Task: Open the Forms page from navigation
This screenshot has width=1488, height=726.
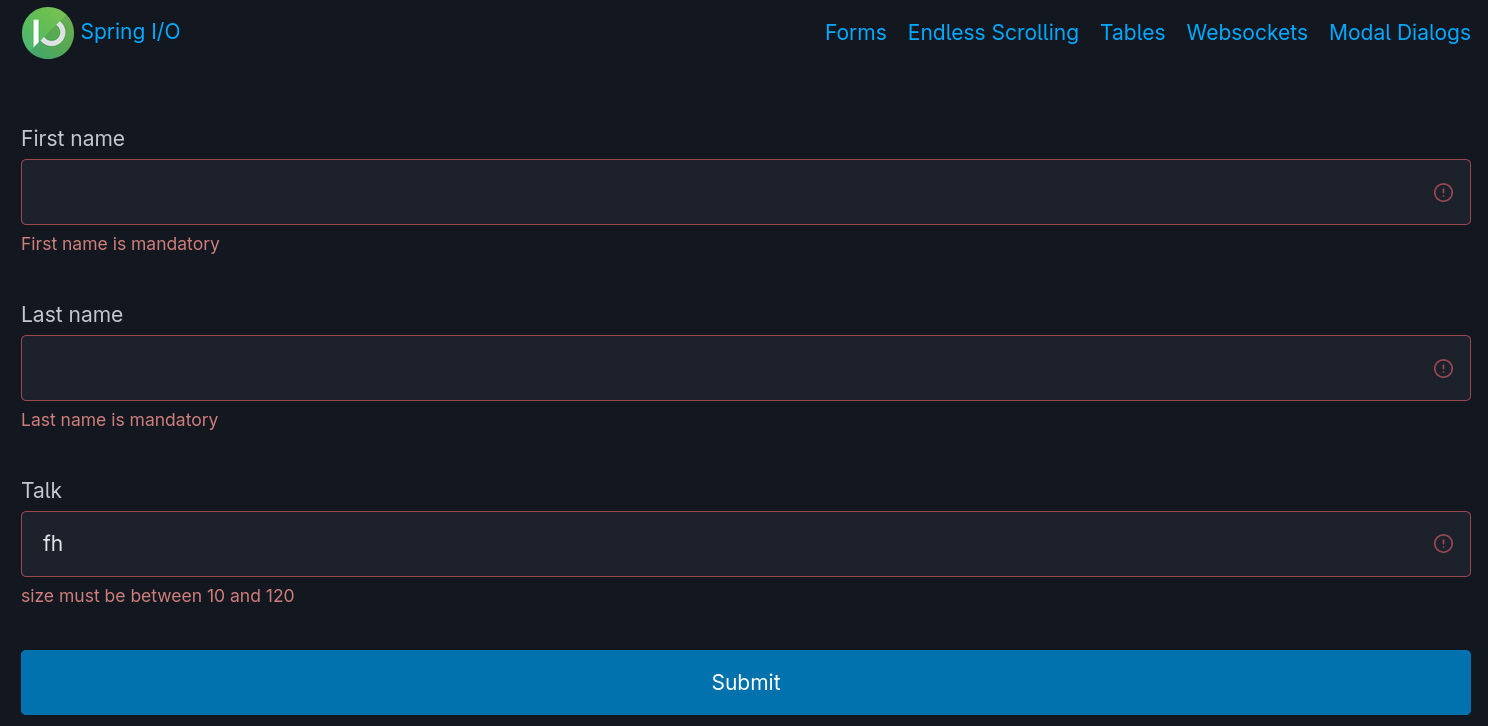Action: coord(855,32)
